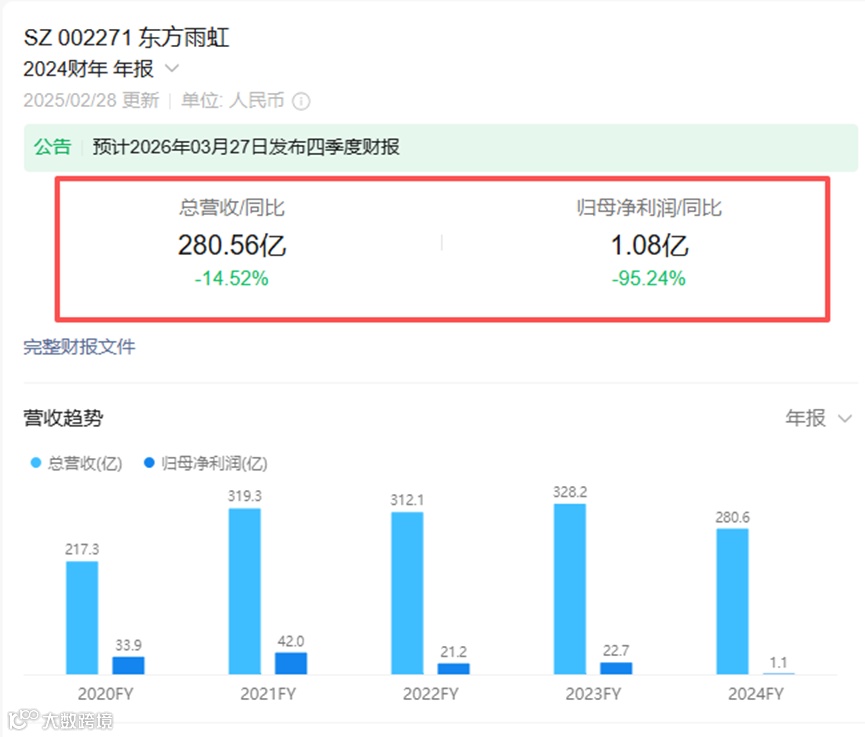Click the 1.1 label above 2024FY profit

[778, 663]
